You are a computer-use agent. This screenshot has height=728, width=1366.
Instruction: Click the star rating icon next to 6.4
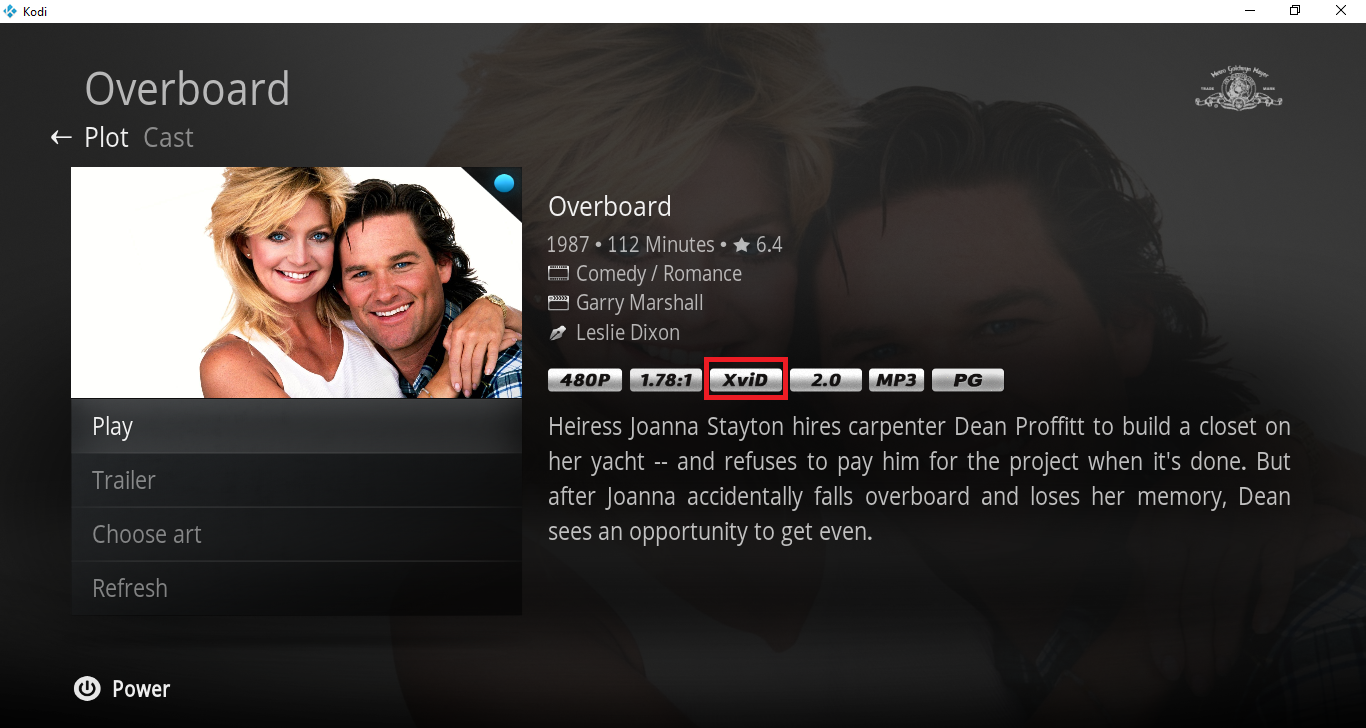tap(741, 245)
